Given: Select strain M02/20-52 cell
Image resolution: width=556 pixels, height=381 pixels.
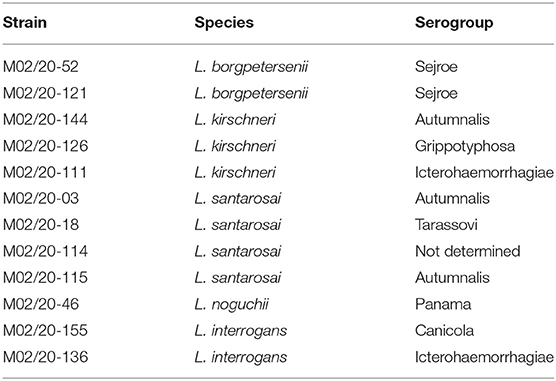Looking at the screenshot, I should [41, 67].
